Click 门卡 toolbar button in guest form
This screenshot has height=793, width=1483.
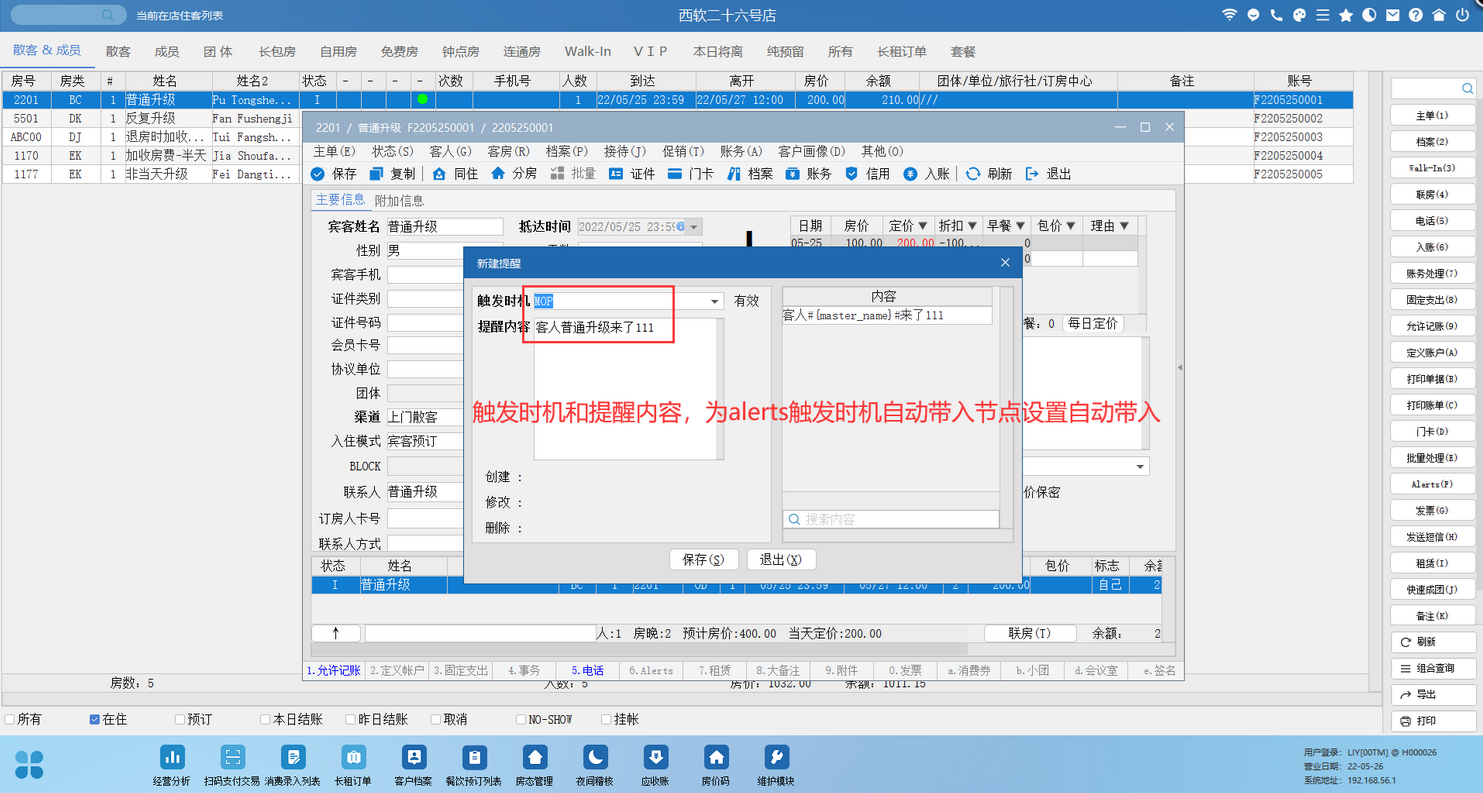coord(691,173)
